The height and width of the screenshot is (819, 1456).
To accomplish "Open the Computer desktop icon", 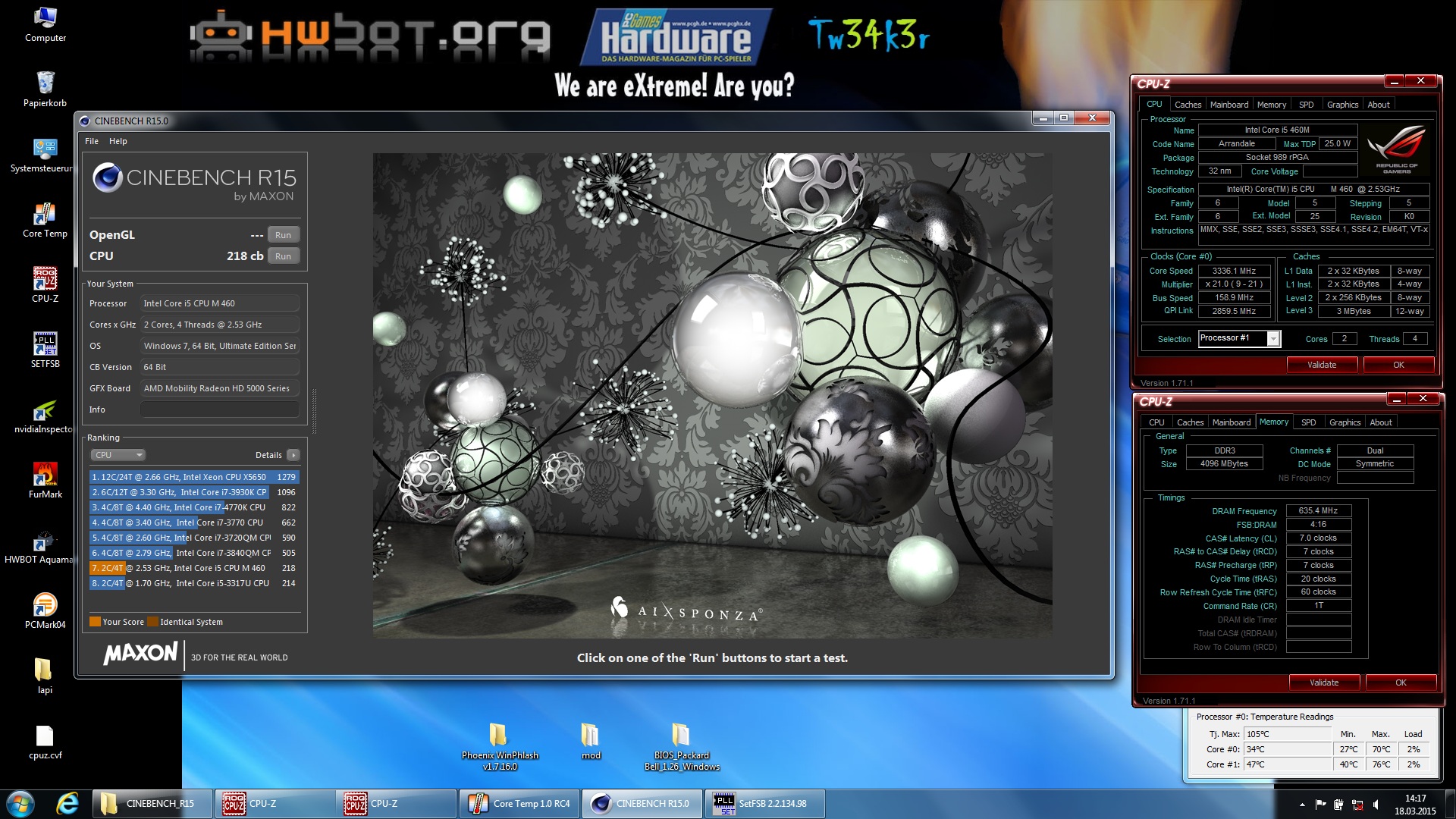I will click(x=45, y=24).
